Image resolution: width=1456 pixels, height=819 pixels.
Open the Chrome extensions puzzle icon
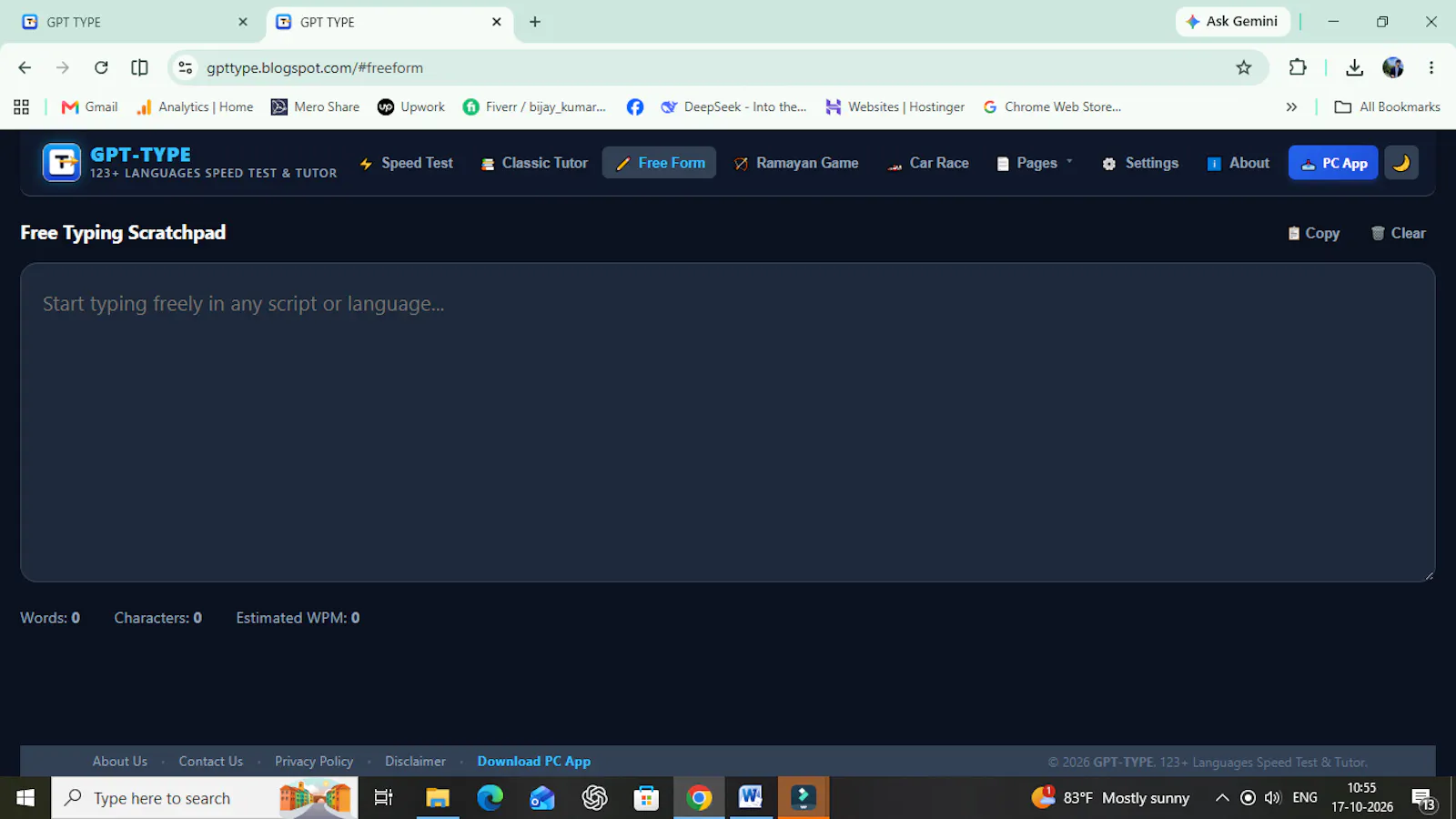coord(1298,67)
